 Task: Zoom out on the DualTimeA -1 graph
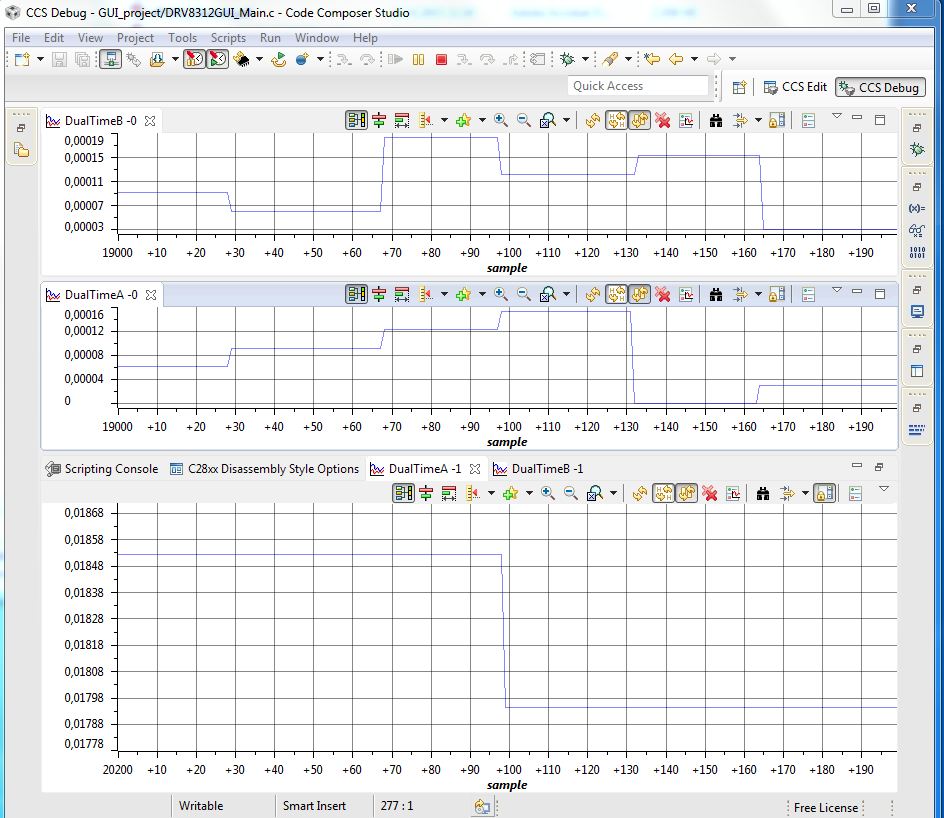(x=571, y=494)
